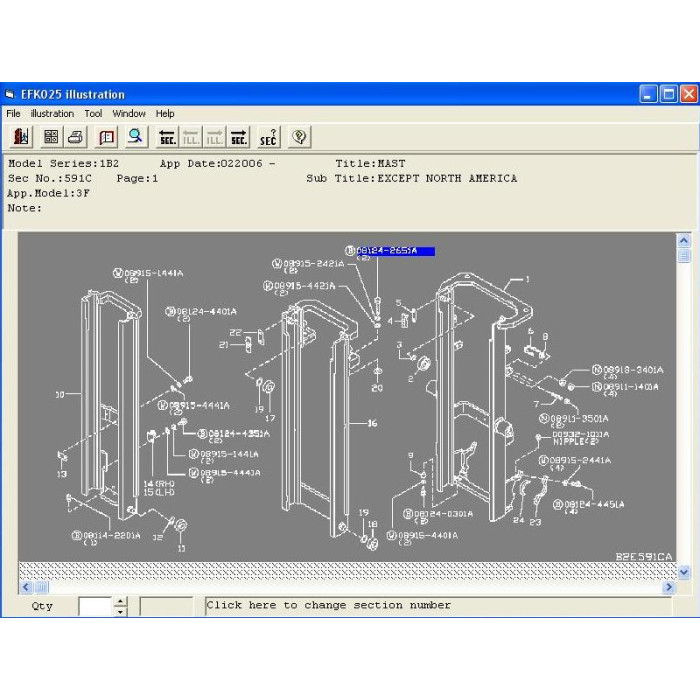Click the previous illustration ILL. left arrow
Viewport: 700px width, 700px height.
coord(191,137)
